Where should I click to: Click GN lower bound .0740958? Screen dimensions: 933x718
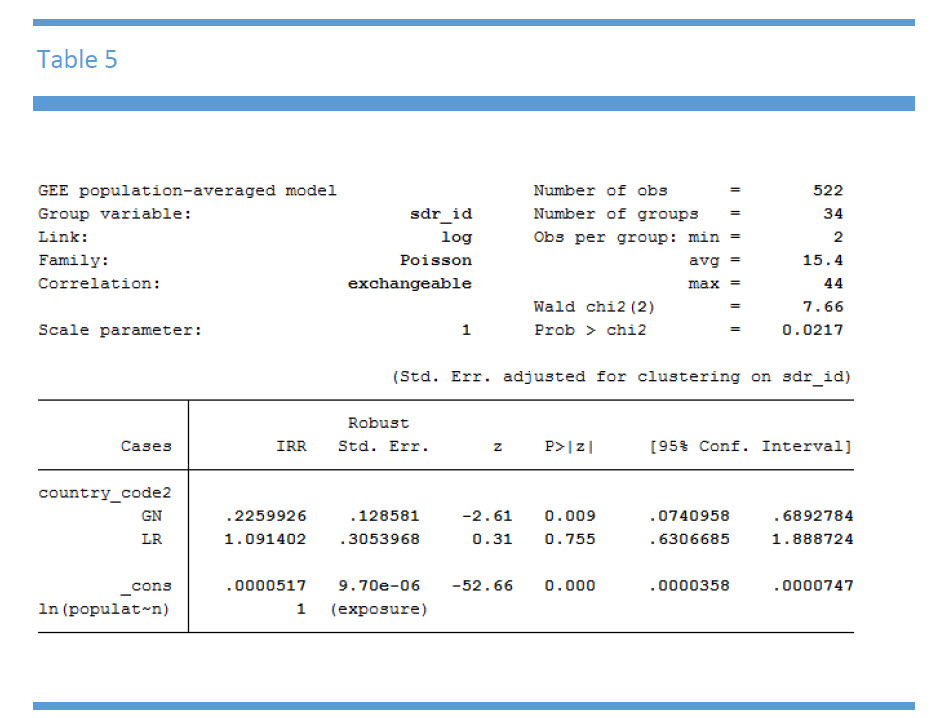[688, 516]
